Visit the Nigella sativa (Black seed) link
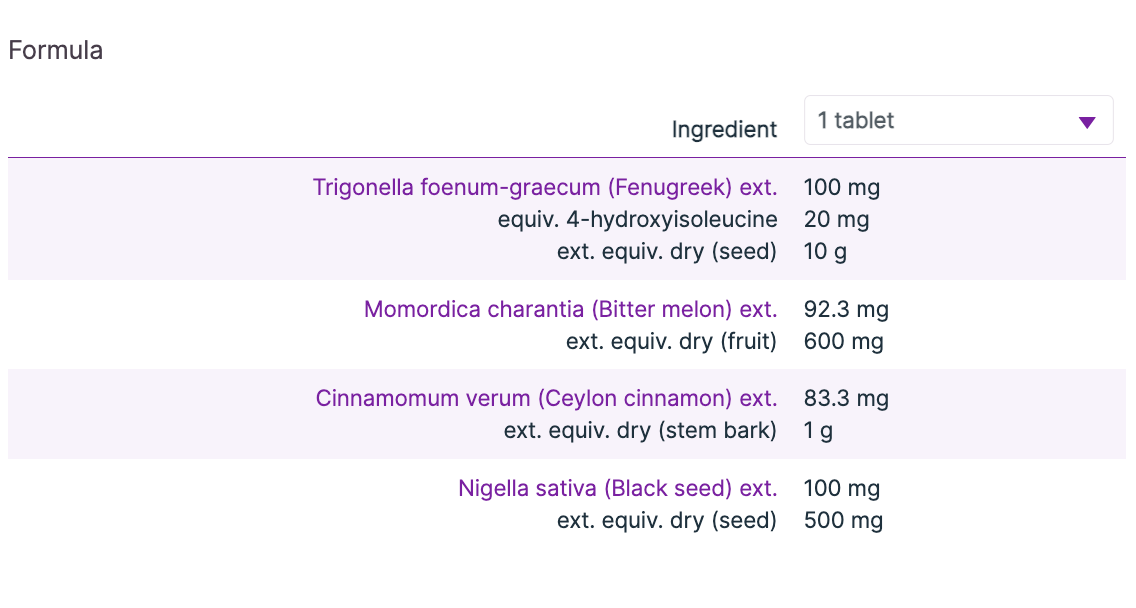The width and height of the screenshot is (1136, 608). (617, 488)
